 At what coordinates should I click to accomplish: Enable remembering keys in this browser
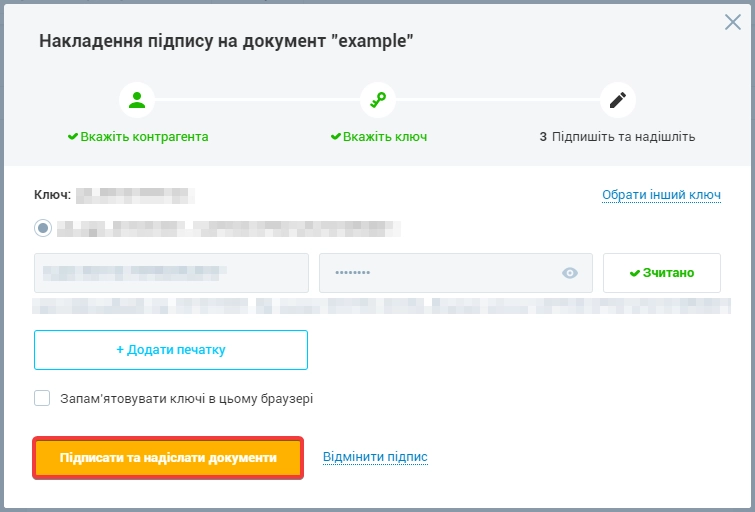tap(42, 398)
